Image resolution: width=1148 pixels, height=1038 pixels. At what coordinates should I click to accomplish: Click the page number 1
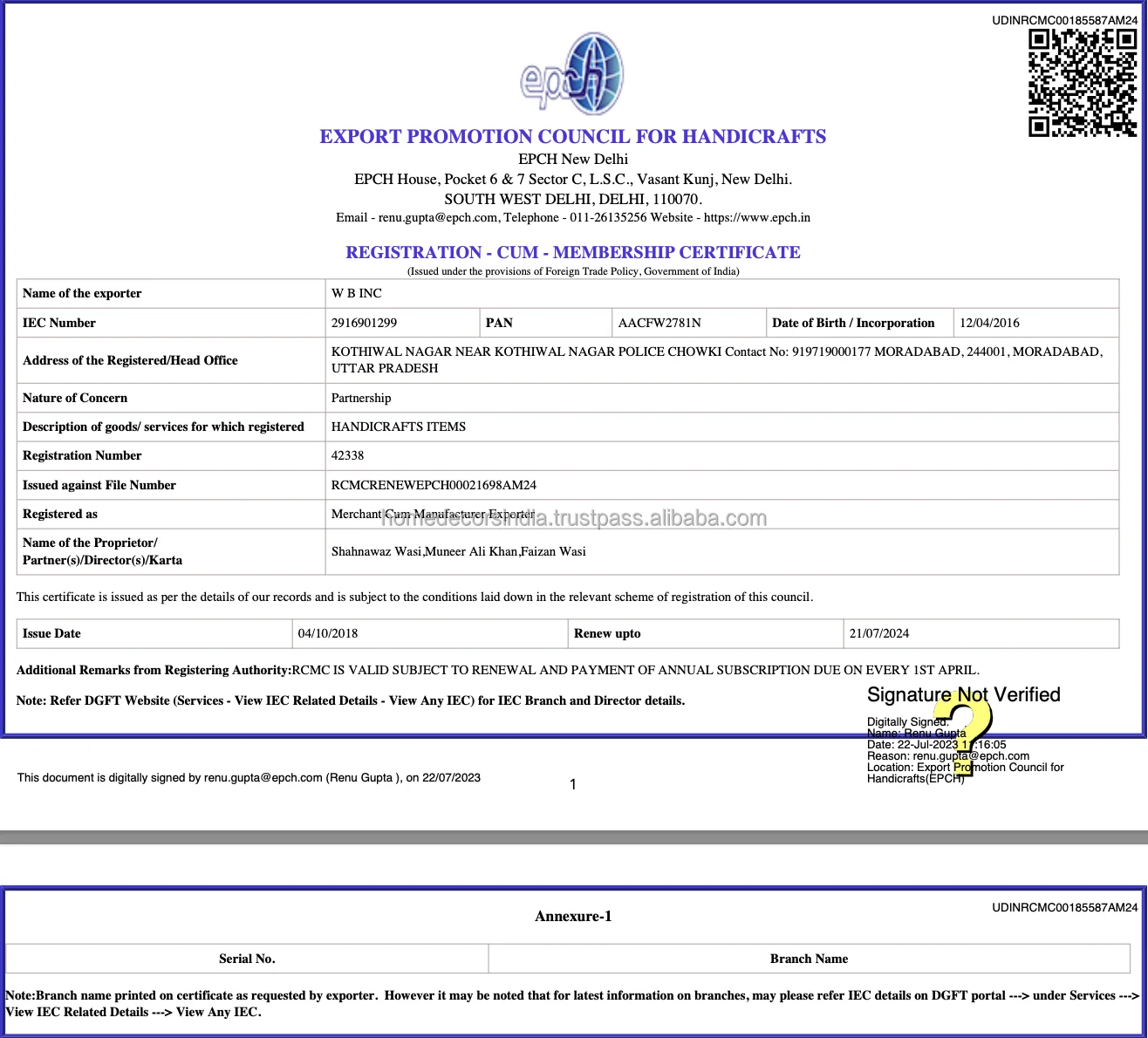[573, 784]
